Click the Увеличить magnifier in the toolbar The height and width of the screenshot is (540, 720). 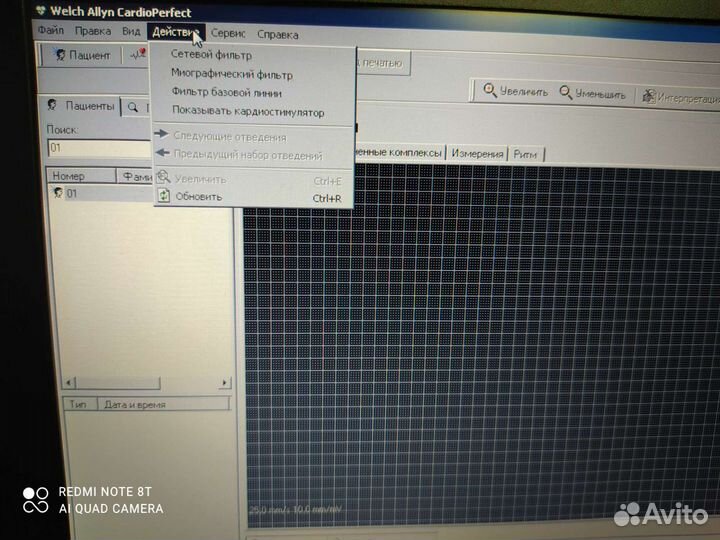[490, 92]
